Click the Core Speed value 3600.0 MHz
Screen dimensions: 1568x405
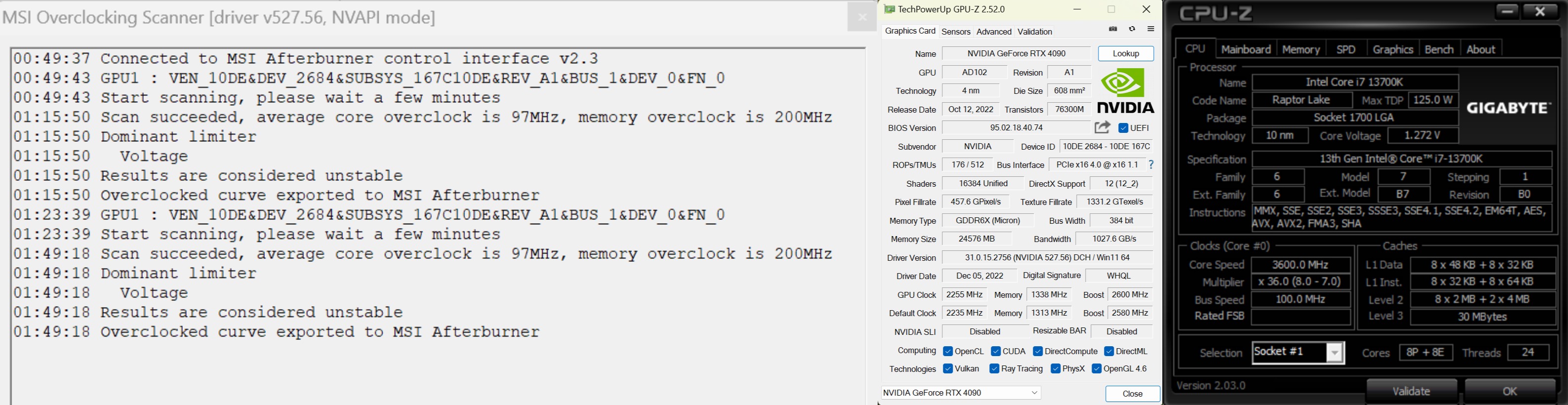point(1301,265)
